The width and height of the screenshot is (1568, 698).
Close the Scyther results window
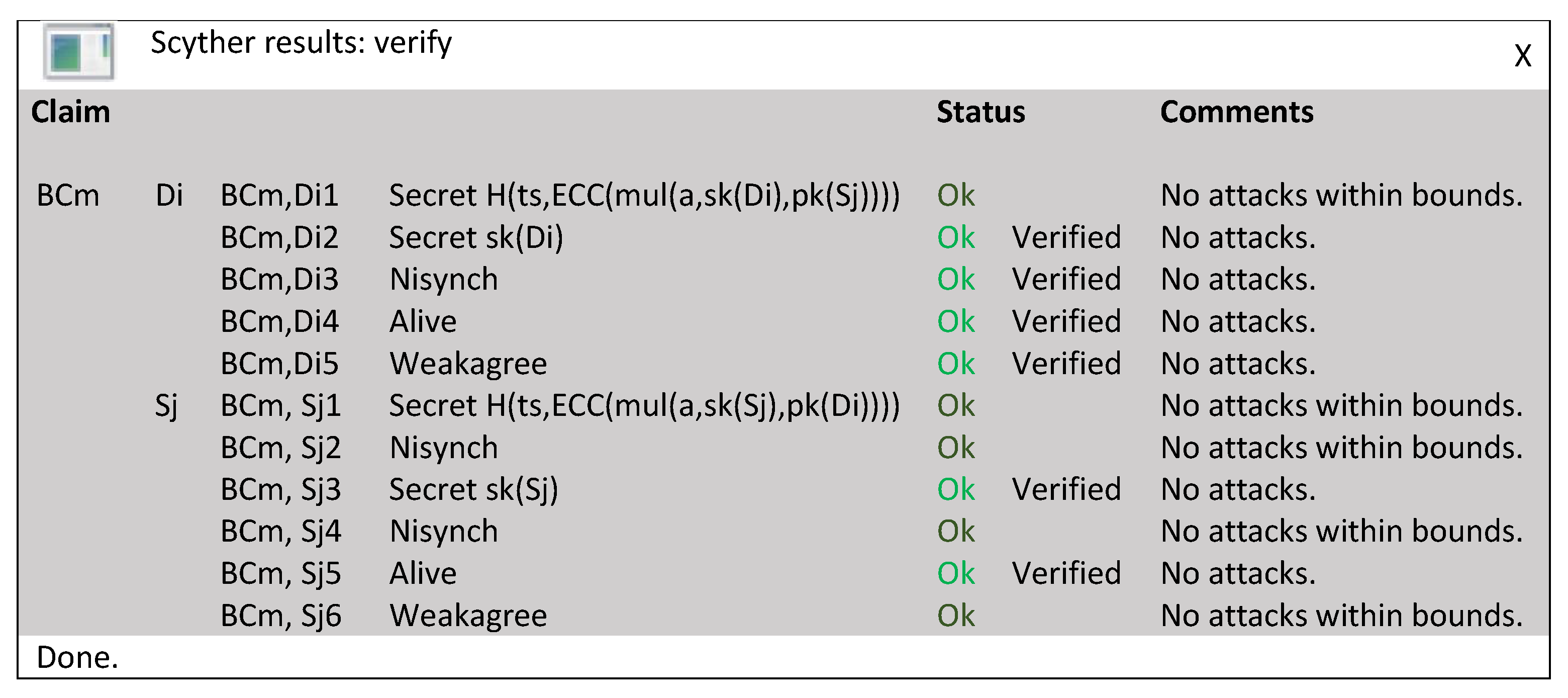[x=1522, y=56]
